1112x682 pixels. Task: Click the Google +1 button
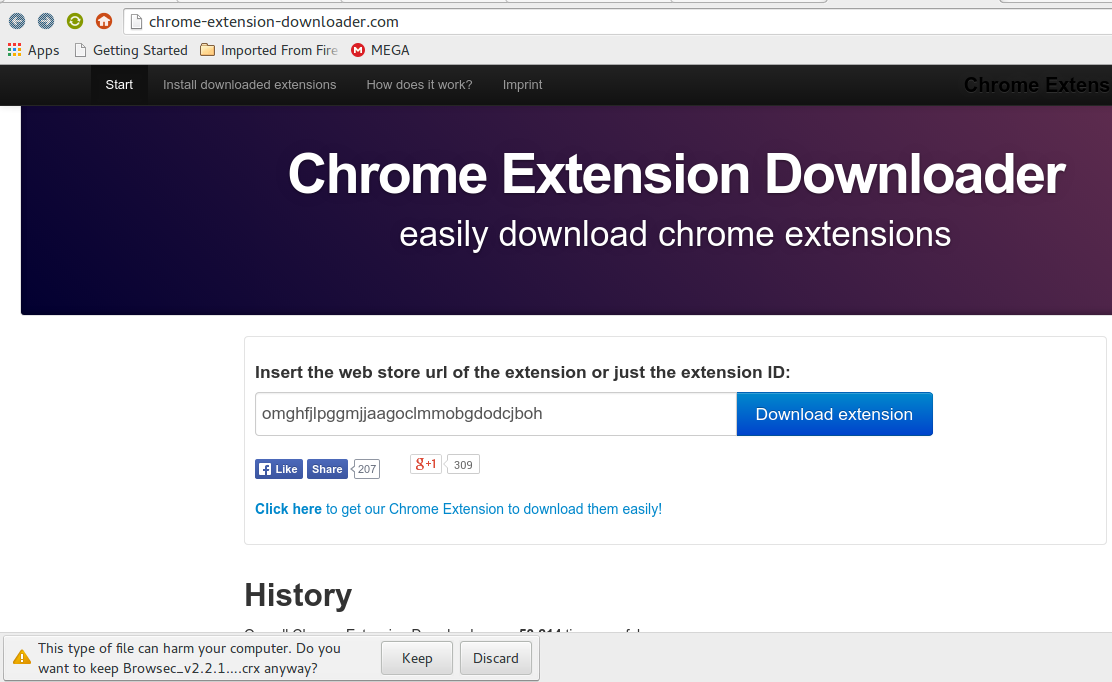[x=426, y=464]
